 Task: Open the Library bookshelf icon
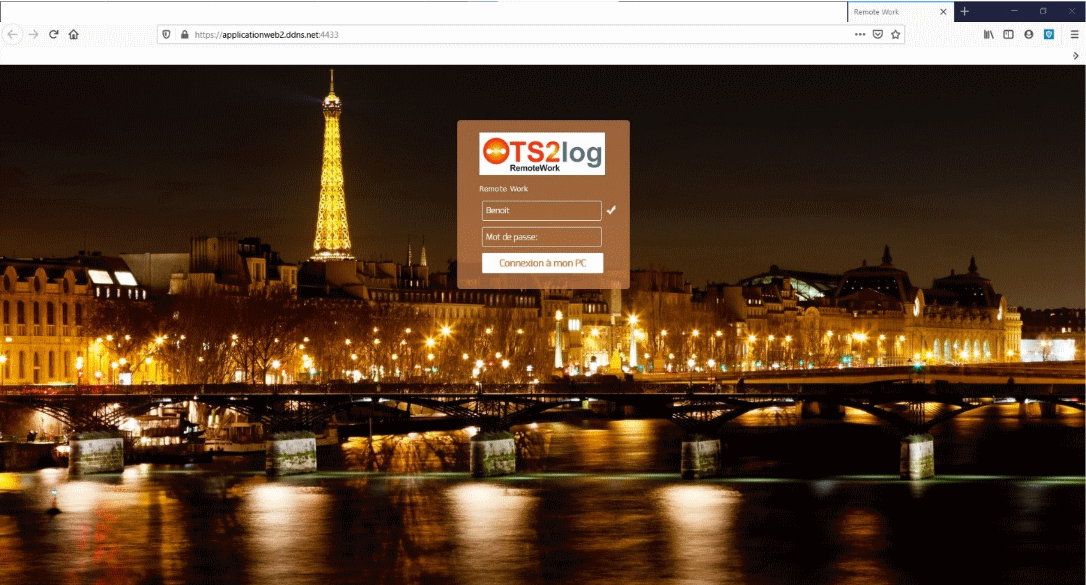click(x=988, y=34)
